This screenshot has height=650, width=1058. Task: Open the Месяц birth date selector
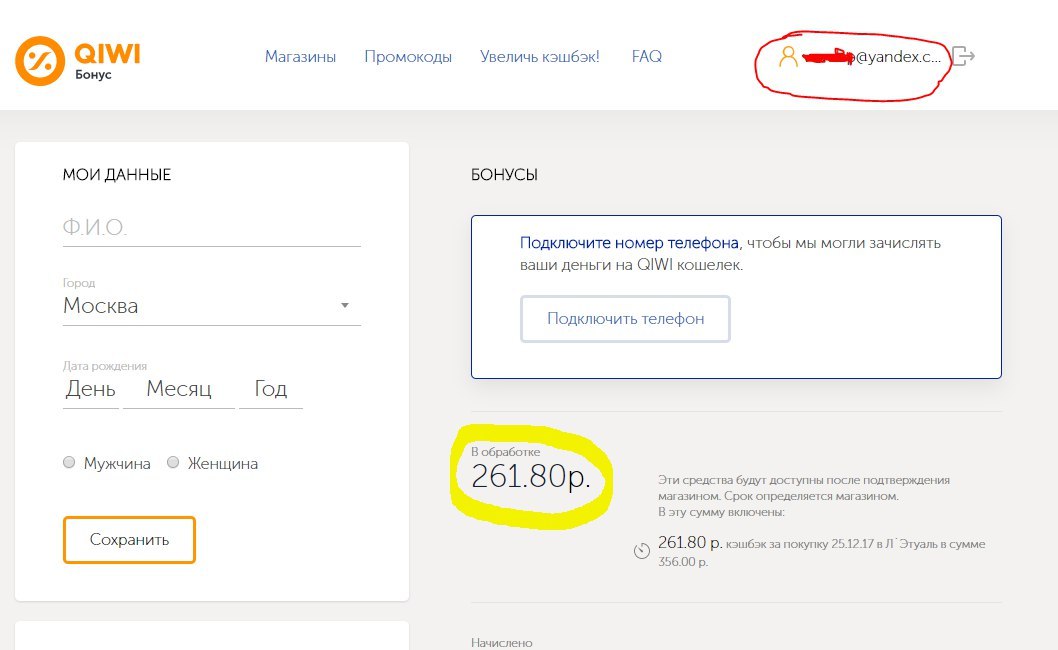point(179,389)
